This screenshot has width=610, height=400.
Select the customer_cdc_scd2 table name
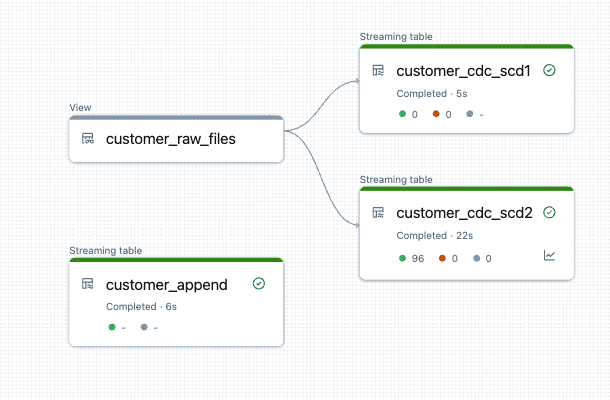(465, 213)
